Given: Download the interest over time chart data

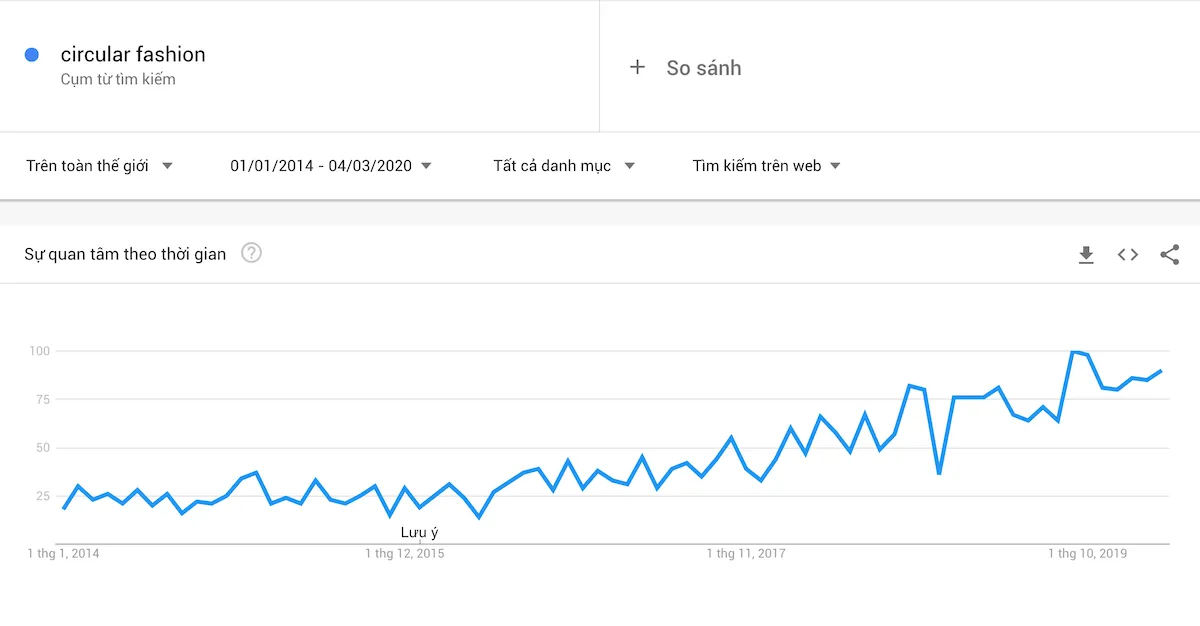Looking at the screenshot, I should coord(1086,255).
